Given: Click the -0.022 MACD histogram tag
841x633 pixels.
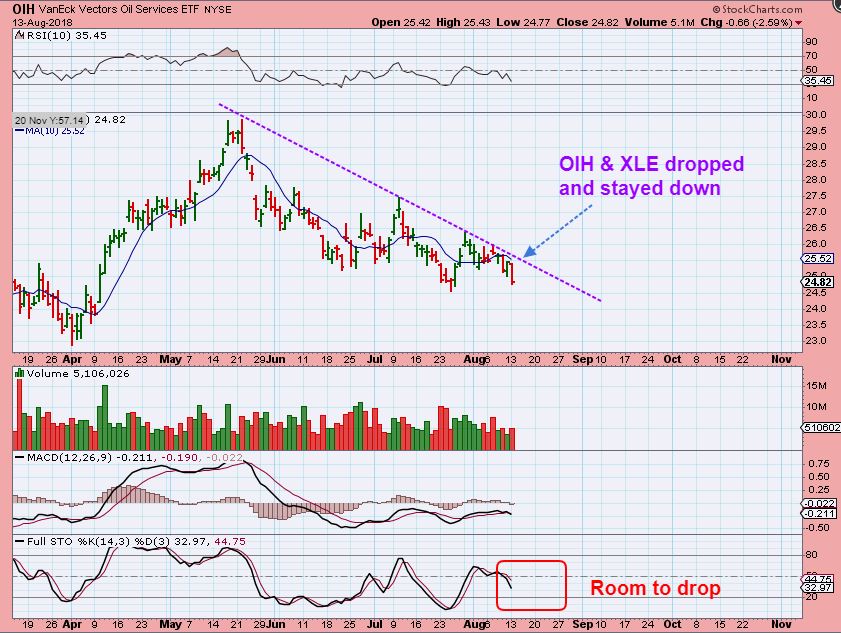Looking at the screenshot, I should 819,503.
